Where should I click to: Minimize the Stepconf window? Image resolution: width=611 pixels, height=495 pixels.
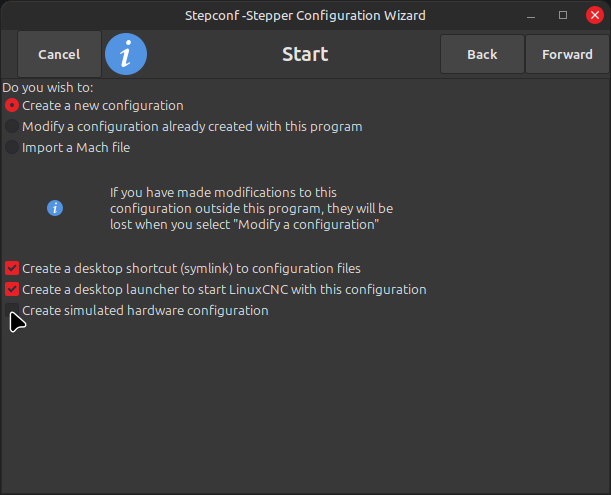point(531,16)
